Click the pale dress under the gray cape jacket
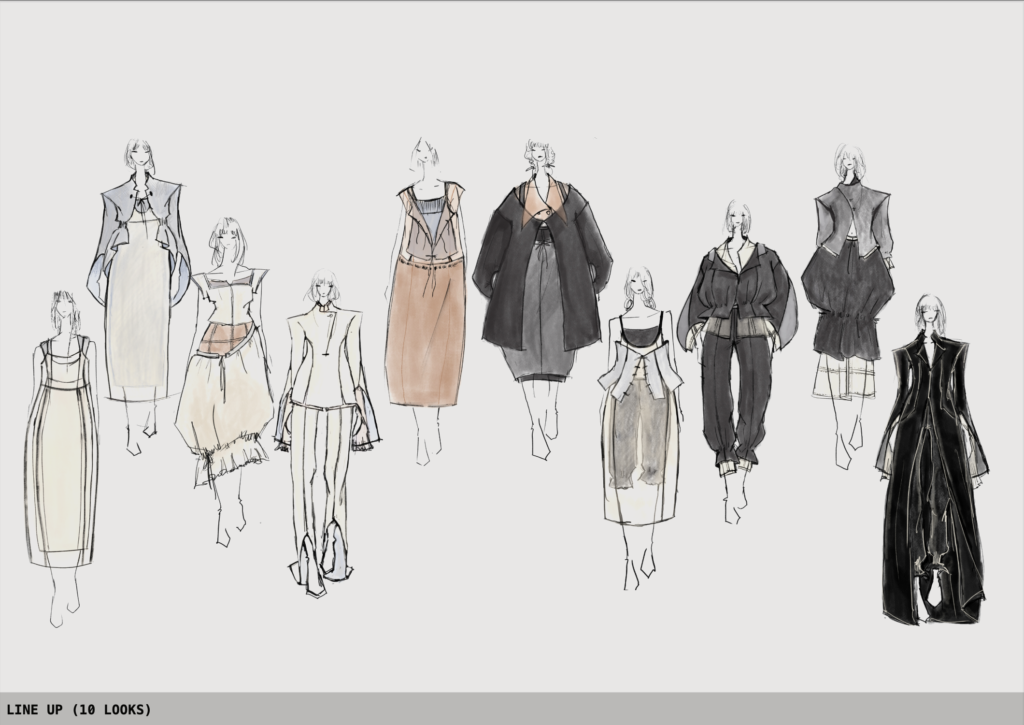The image size is (1024, 725). 134,320
